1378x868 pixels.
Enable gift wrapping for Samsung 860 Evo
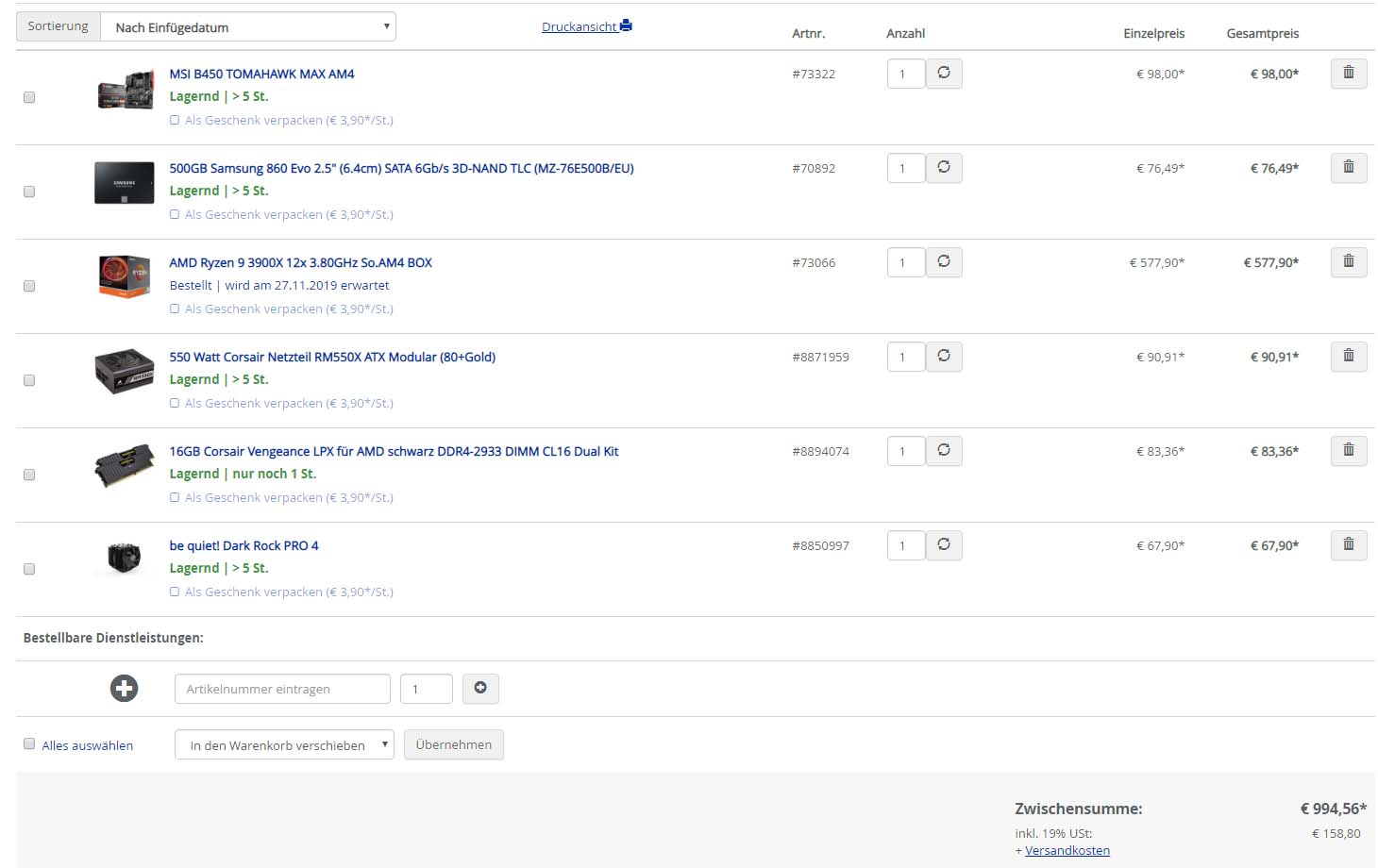coord(175,214)
